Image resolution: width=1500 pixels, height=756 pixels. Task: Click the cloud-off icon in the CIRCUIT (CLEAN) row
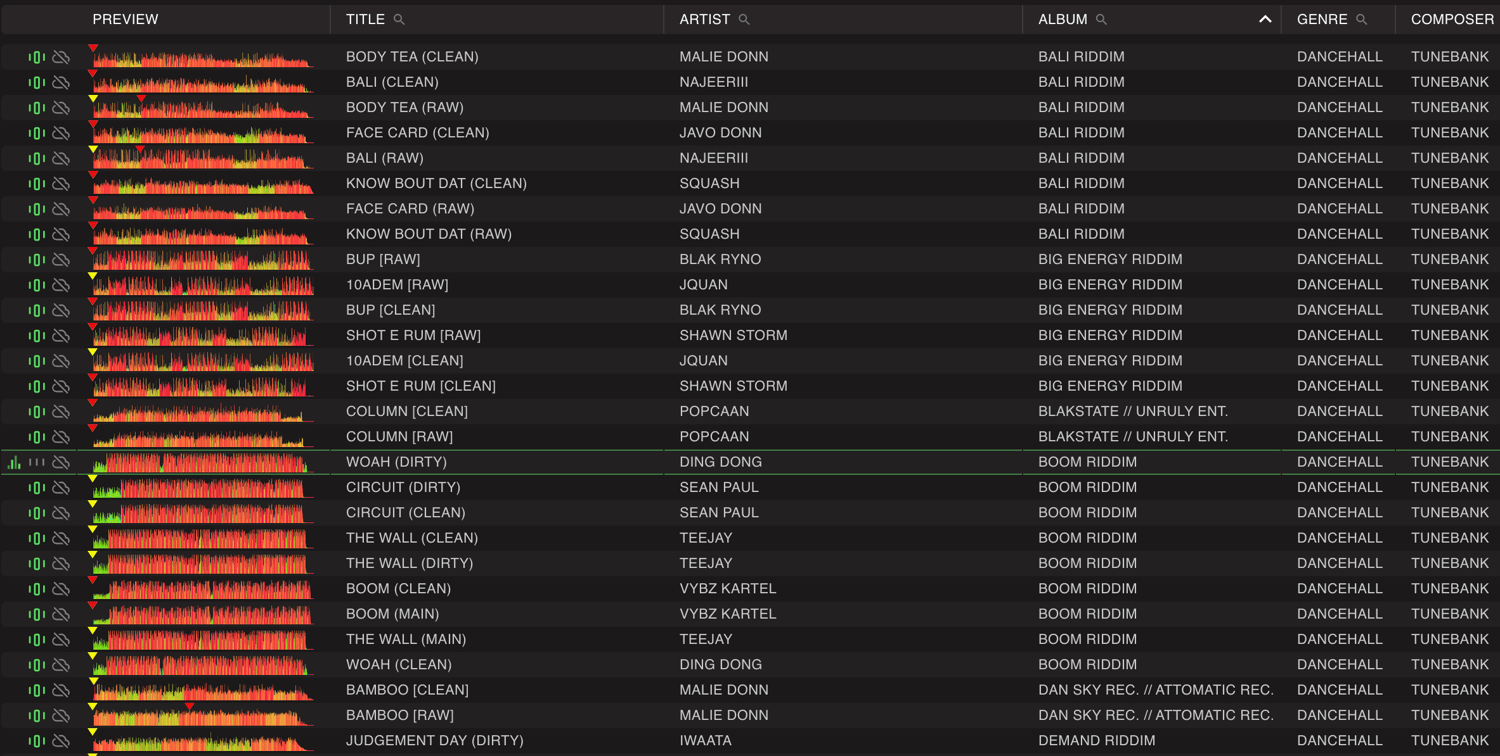[x=61, y=513]
